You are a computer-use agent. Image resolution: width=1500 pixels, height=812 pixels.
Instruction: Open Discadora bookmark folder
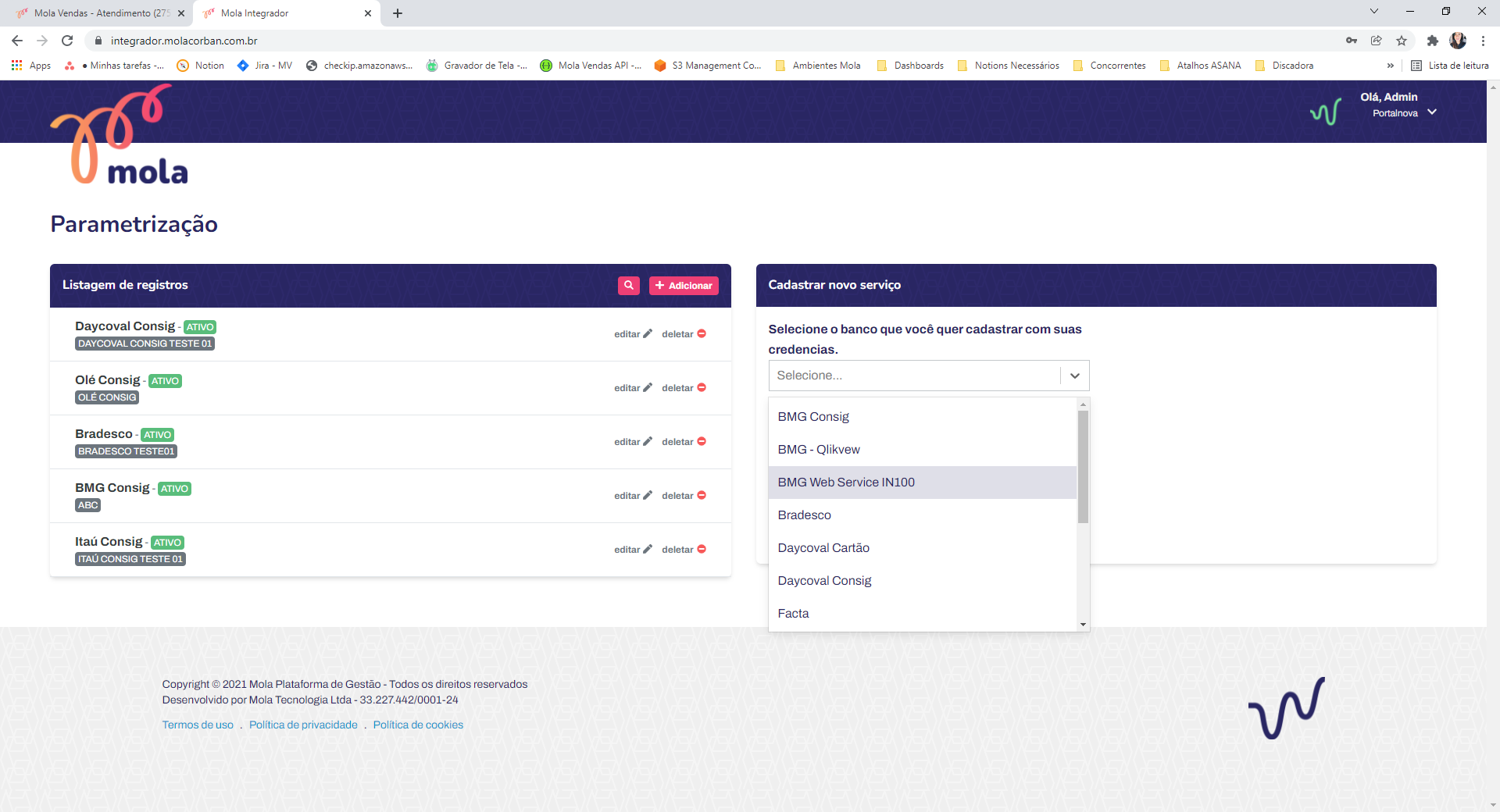(x=1284, y=66)
